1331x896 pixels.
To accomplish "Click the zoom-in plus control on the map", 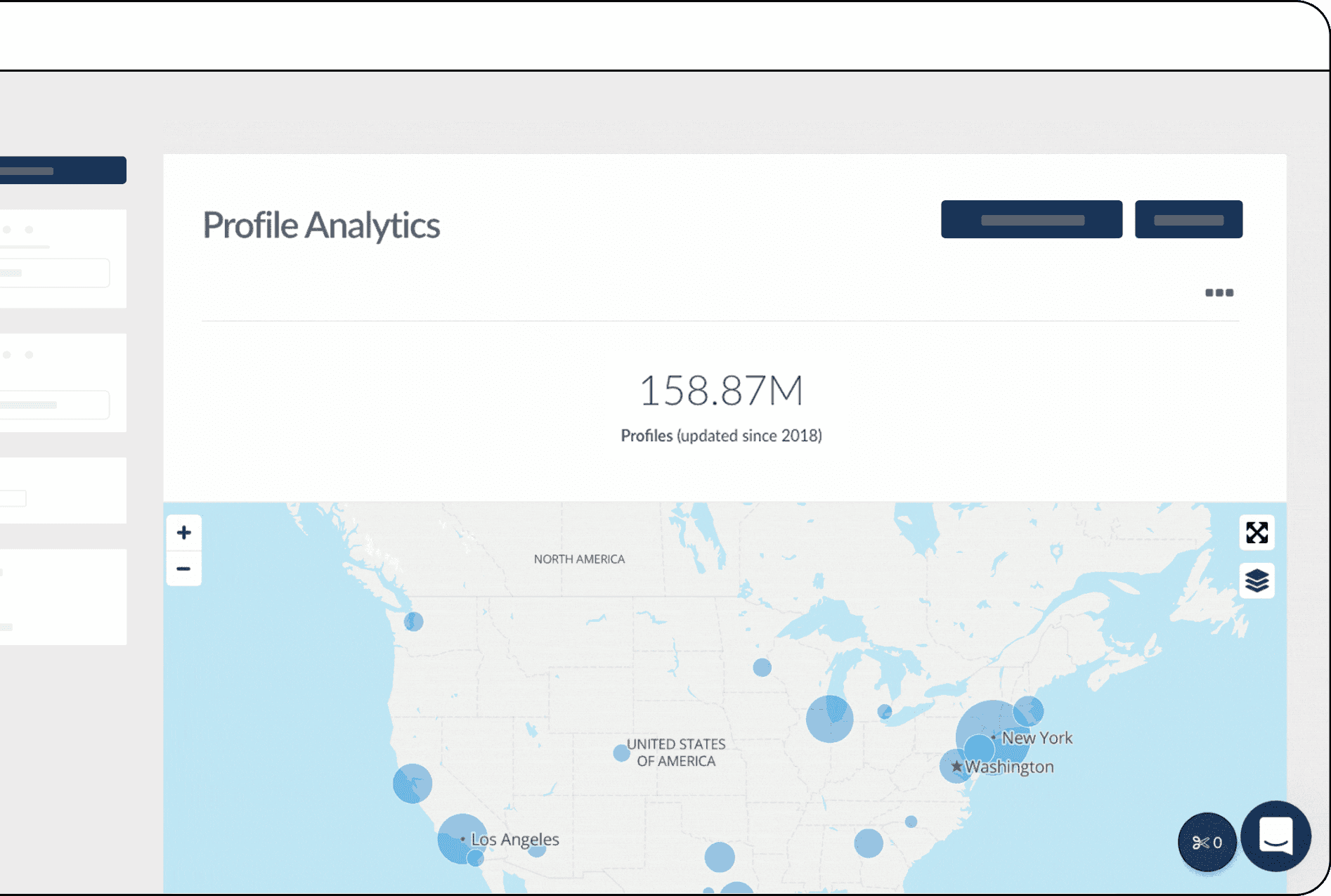I will 184,532.
